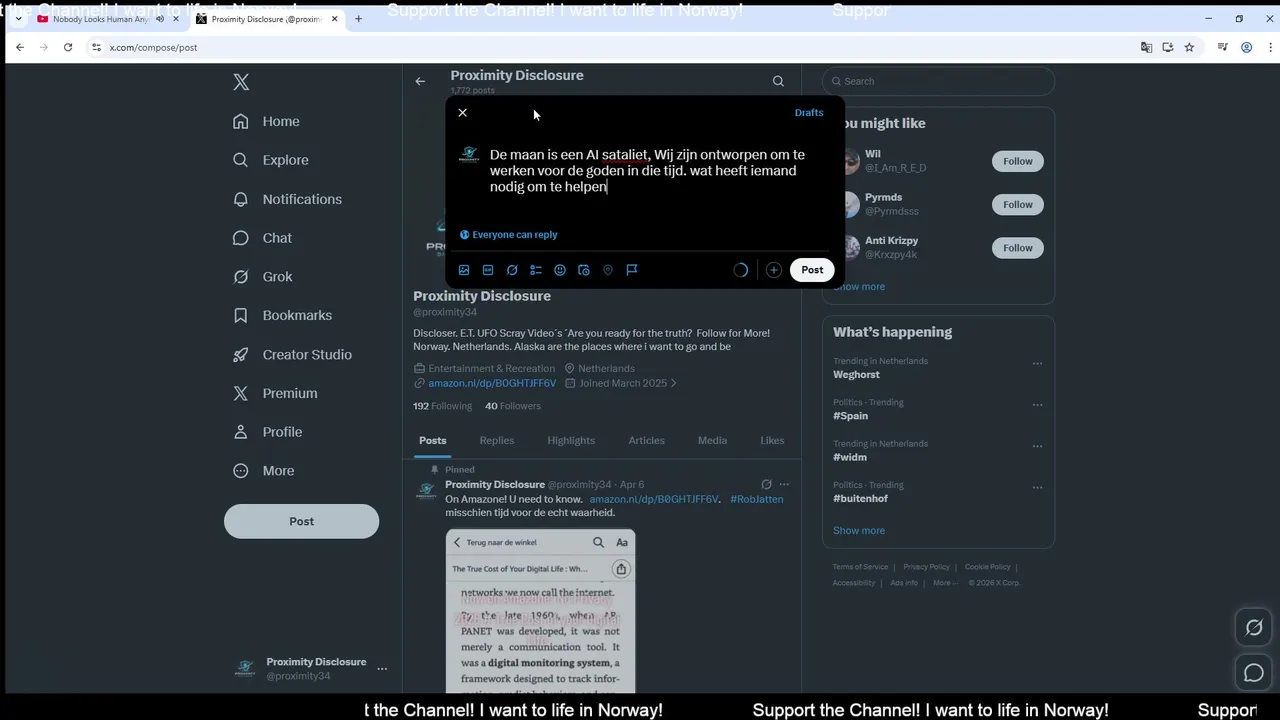Add a GIF to the post
Screen dimensions: 1280x720
click(x=488, y=270)
